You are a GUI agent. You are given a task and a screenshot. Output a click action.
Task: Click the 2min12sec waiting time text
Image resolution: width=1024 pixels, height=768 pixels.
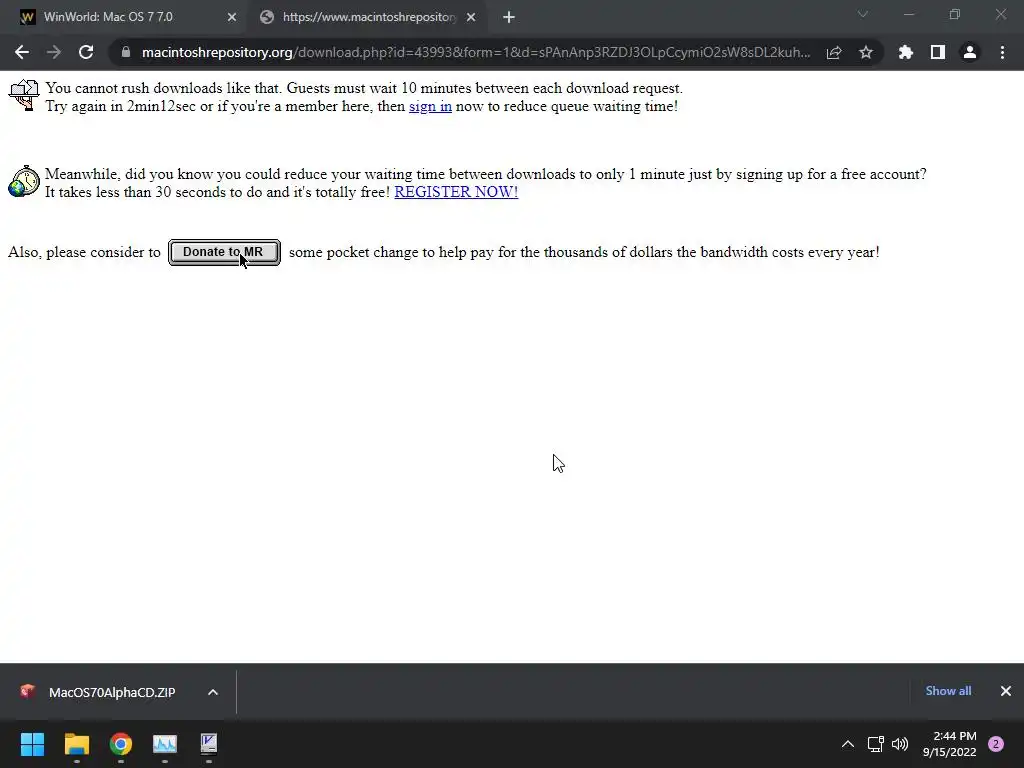point(161,106)
